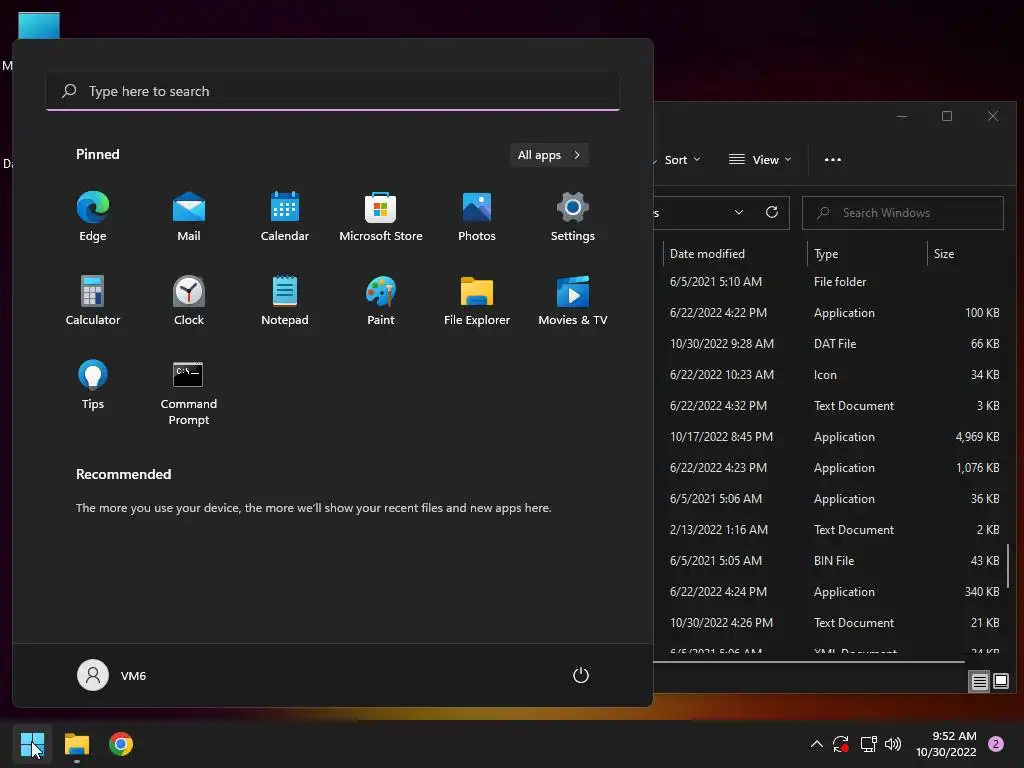The image size is (1024, 768).
Task: Click the vertical scrollbar in File Explorer
Action: click(x=1009, y=566)
